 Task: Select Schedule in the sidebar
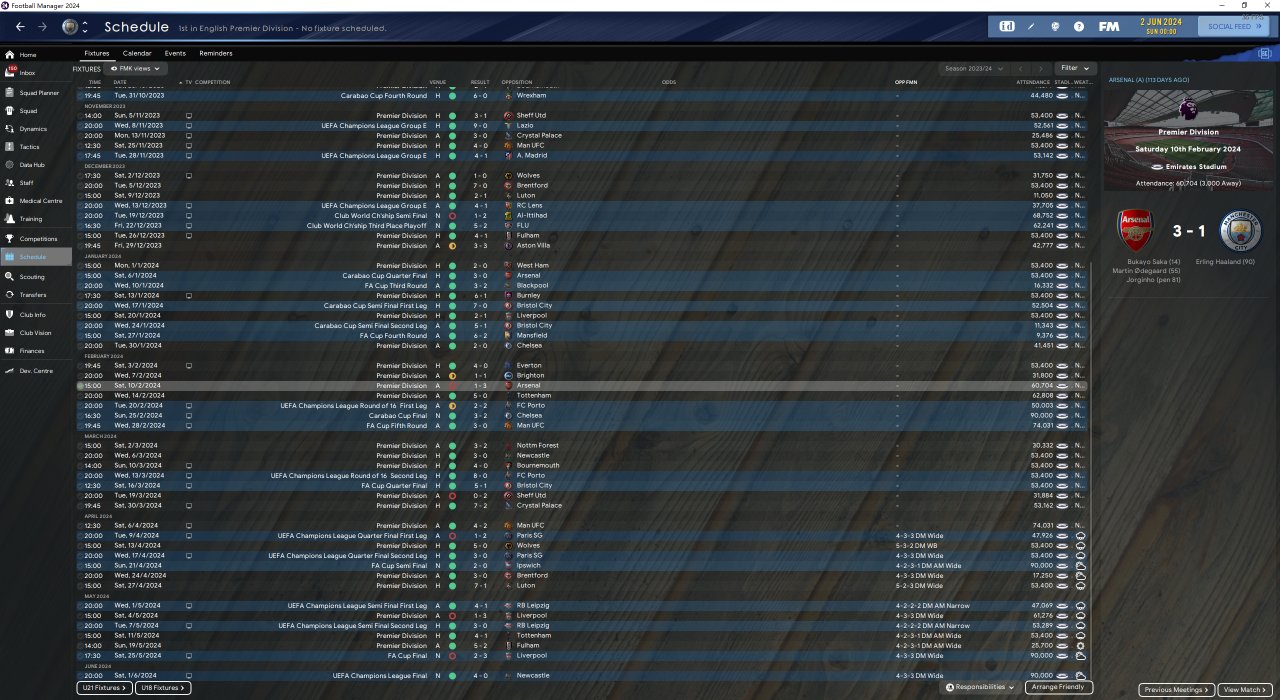click(36, 257)
